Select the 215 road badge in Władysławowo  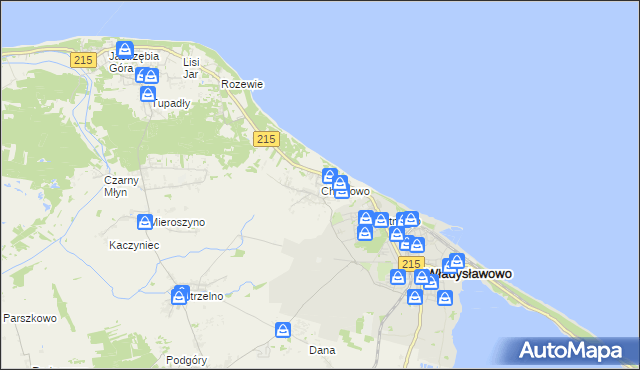pos(411,264)
